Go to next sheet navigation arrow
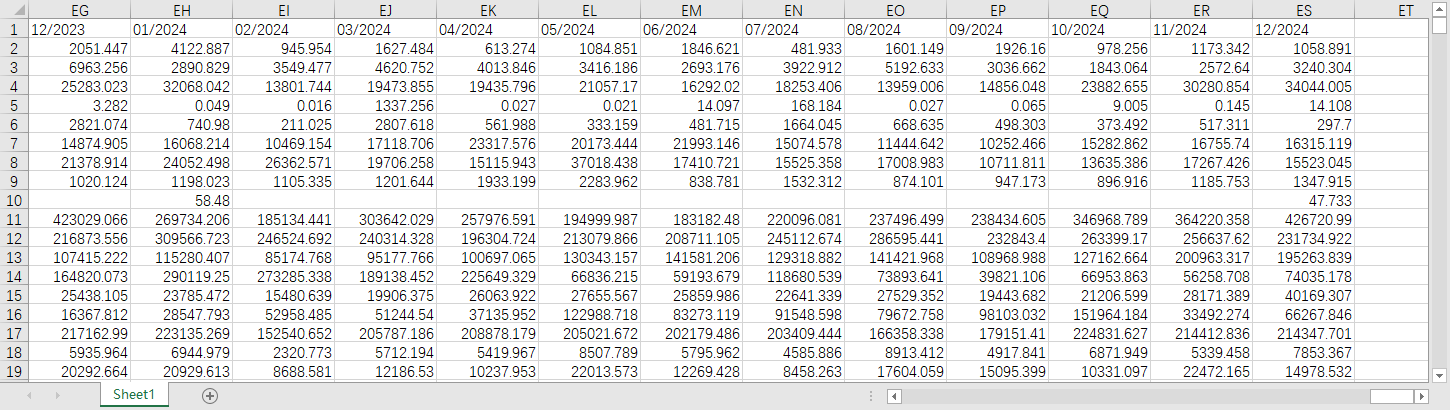Viewport: 1450px width, 410px height. tap(59, 396)
